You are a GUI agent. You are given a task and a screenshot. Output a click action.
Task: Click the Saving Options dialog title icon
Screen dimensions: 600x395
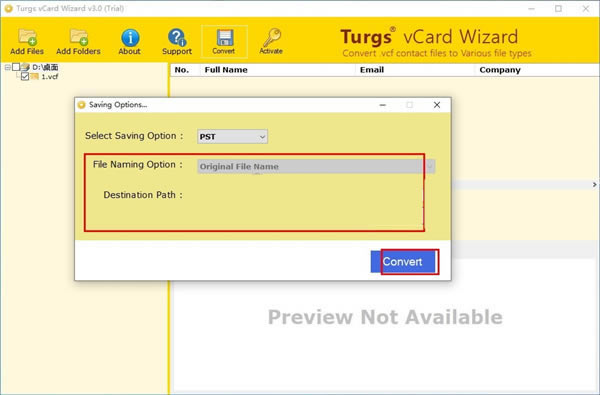pos(81,105)
